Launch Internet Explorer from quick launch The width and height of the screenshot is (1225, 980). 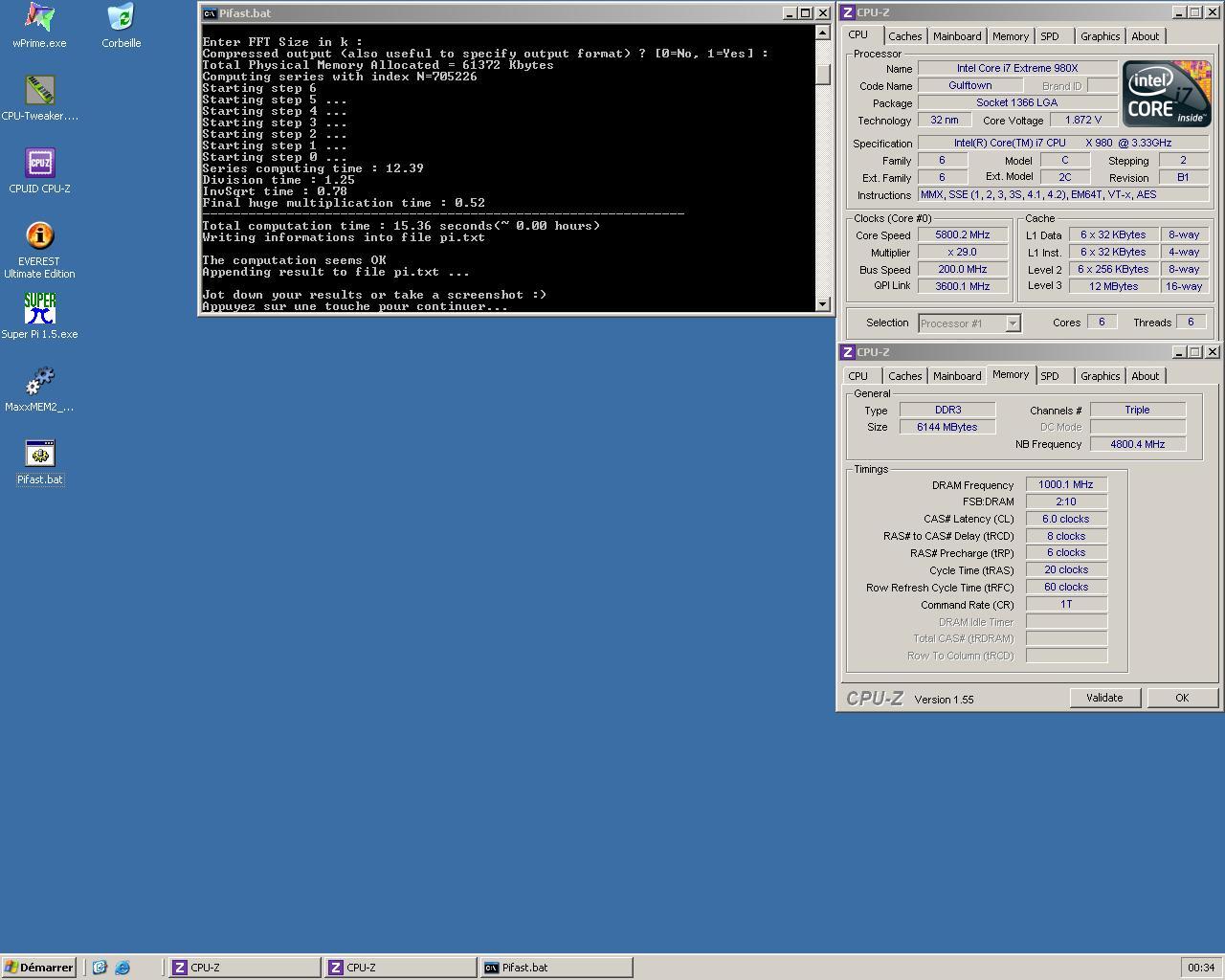(x=122, y=968)
